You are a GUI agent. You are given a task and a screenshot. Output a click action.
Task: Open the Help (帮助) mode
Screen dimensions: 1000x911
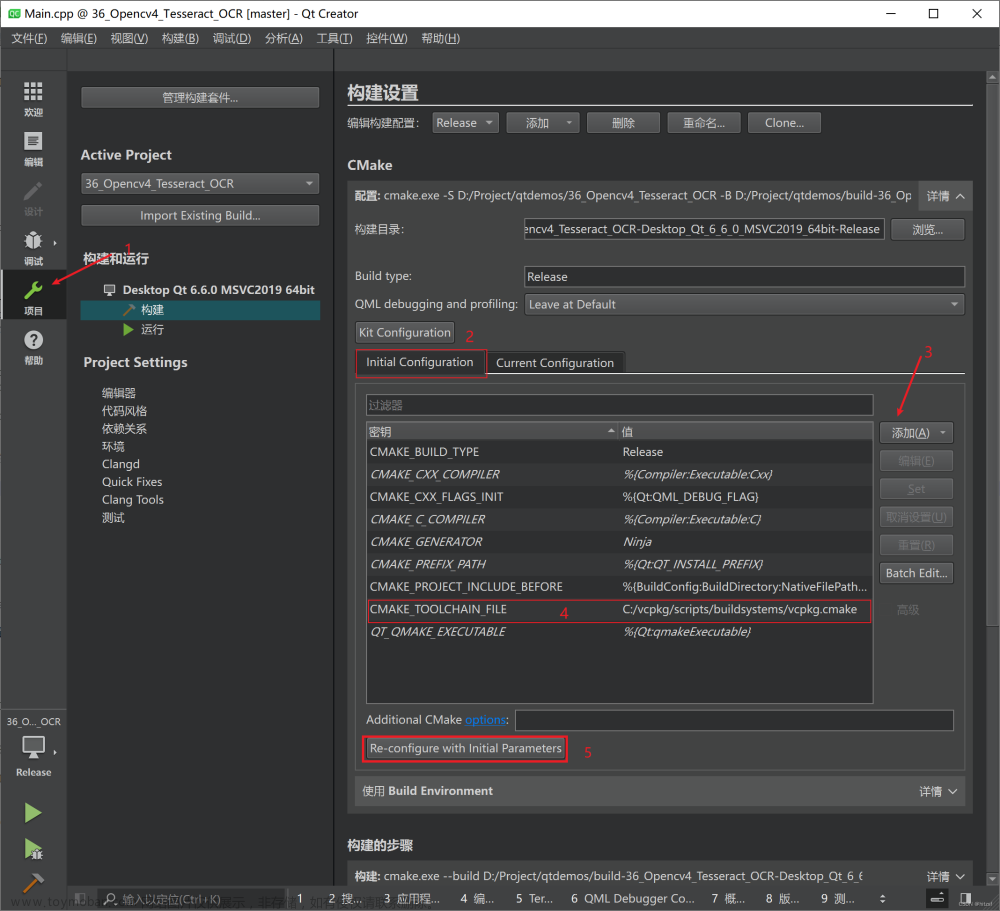tap(33, 347)
